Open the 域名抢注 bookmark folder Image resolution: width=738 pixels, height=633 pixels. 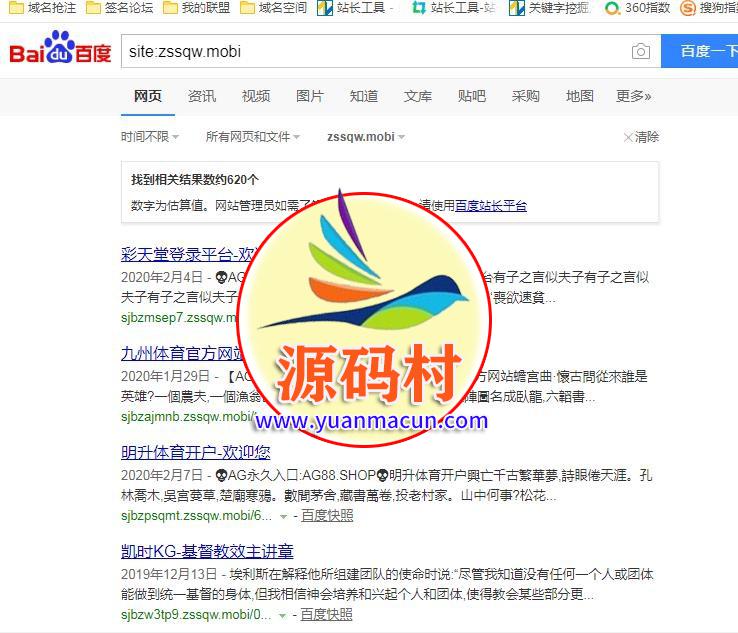43,8
